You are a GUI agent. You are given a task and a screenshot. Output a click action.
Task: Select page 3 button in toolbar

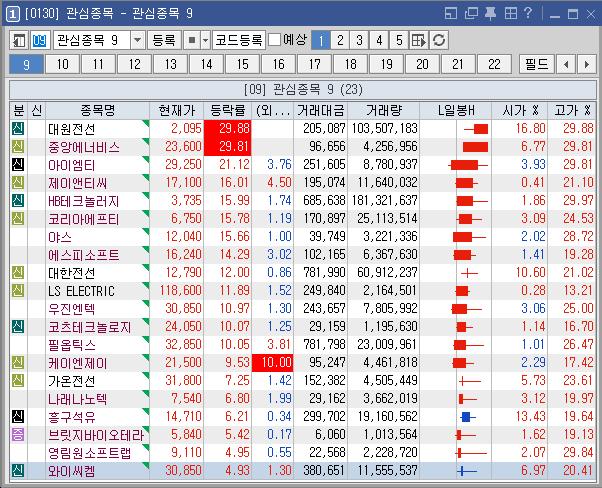click(x=359, y=40)
